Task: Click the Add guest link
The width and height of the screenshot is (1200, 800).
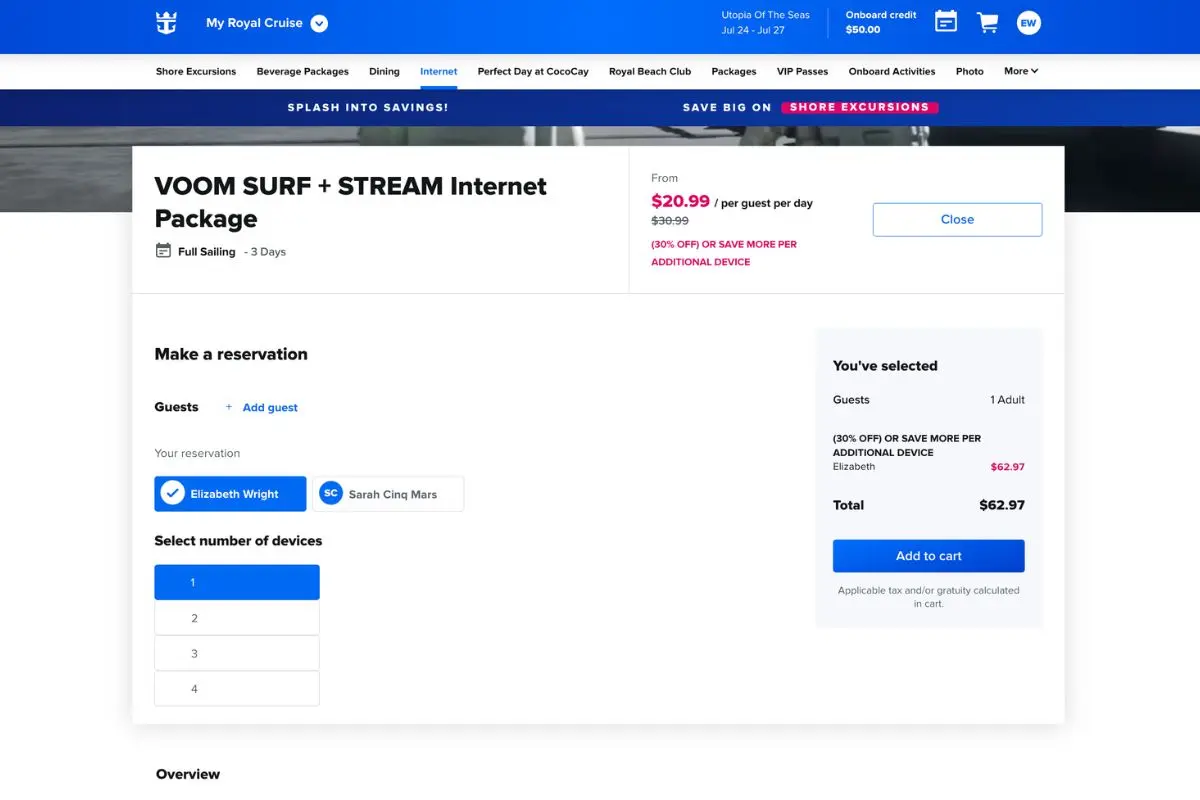Action: [270, 407]
